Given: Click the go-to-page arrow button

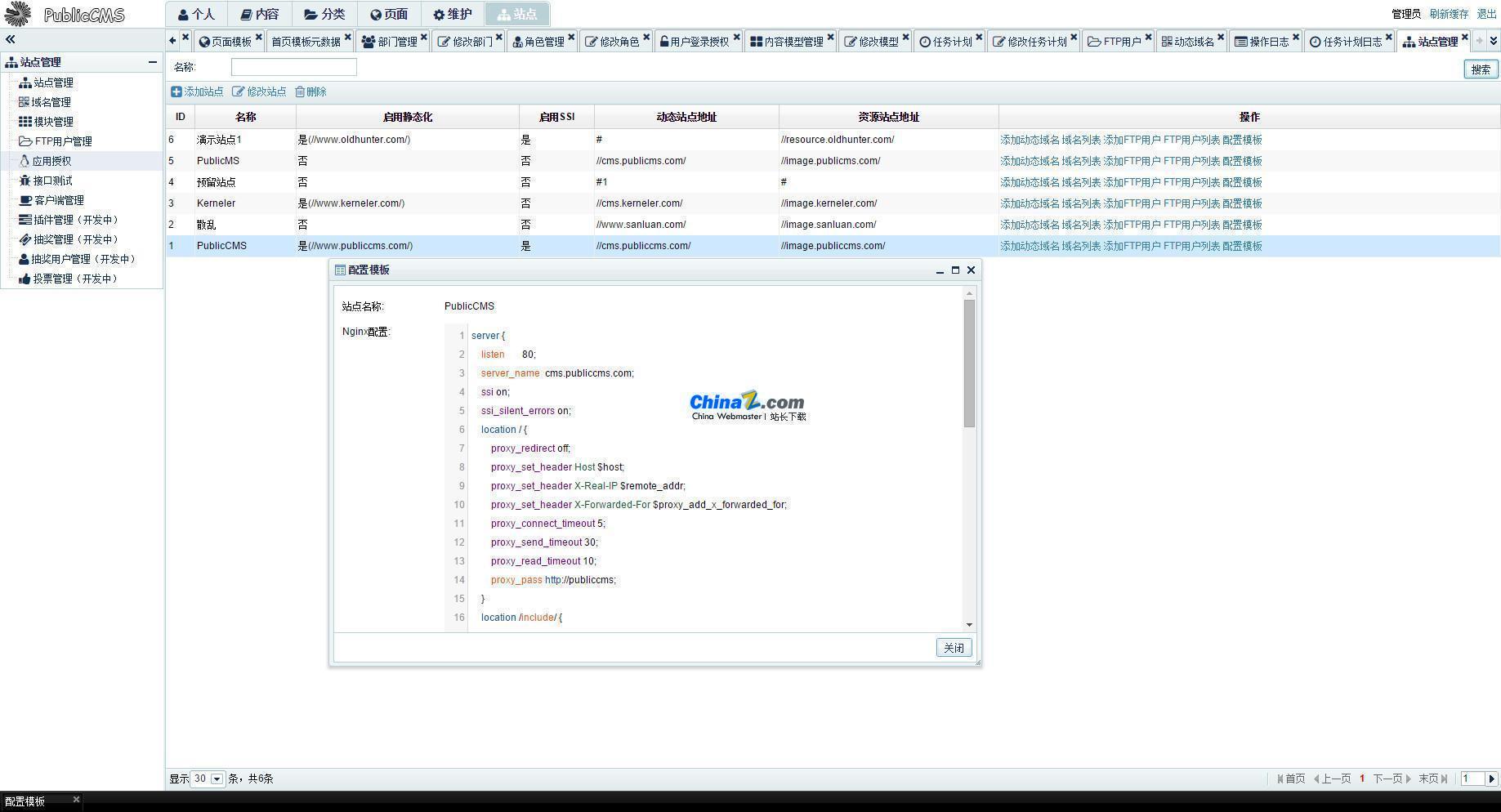Looking at the screenshot, I should pos(1491,779).
